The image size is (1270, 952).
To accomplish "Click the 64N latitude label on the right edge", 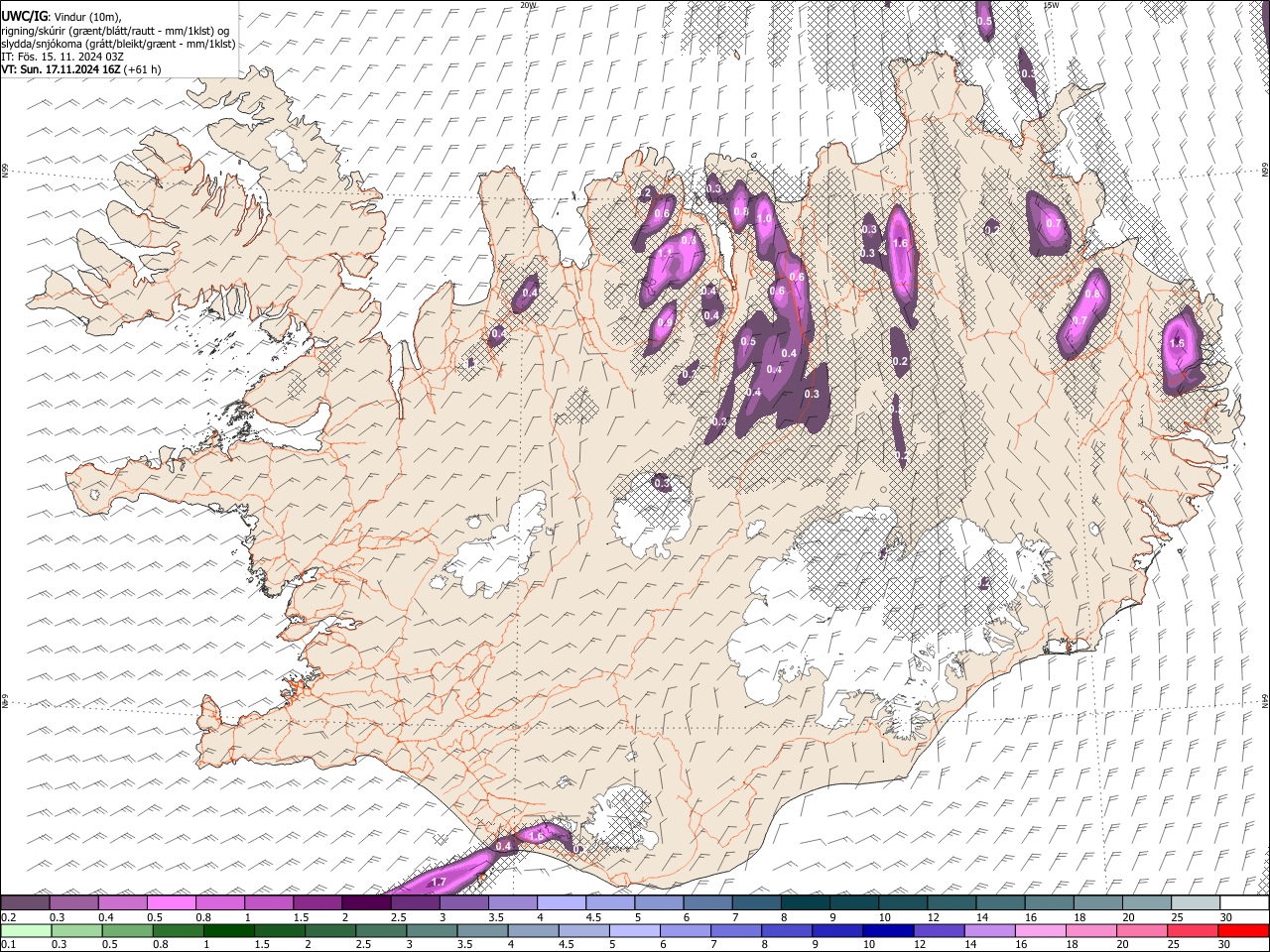I will [1265, 700].
